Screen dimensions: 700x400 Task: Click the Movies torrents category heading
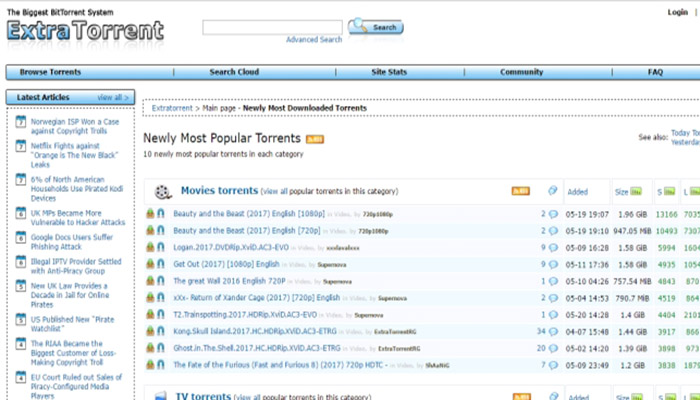click(219, 191)
